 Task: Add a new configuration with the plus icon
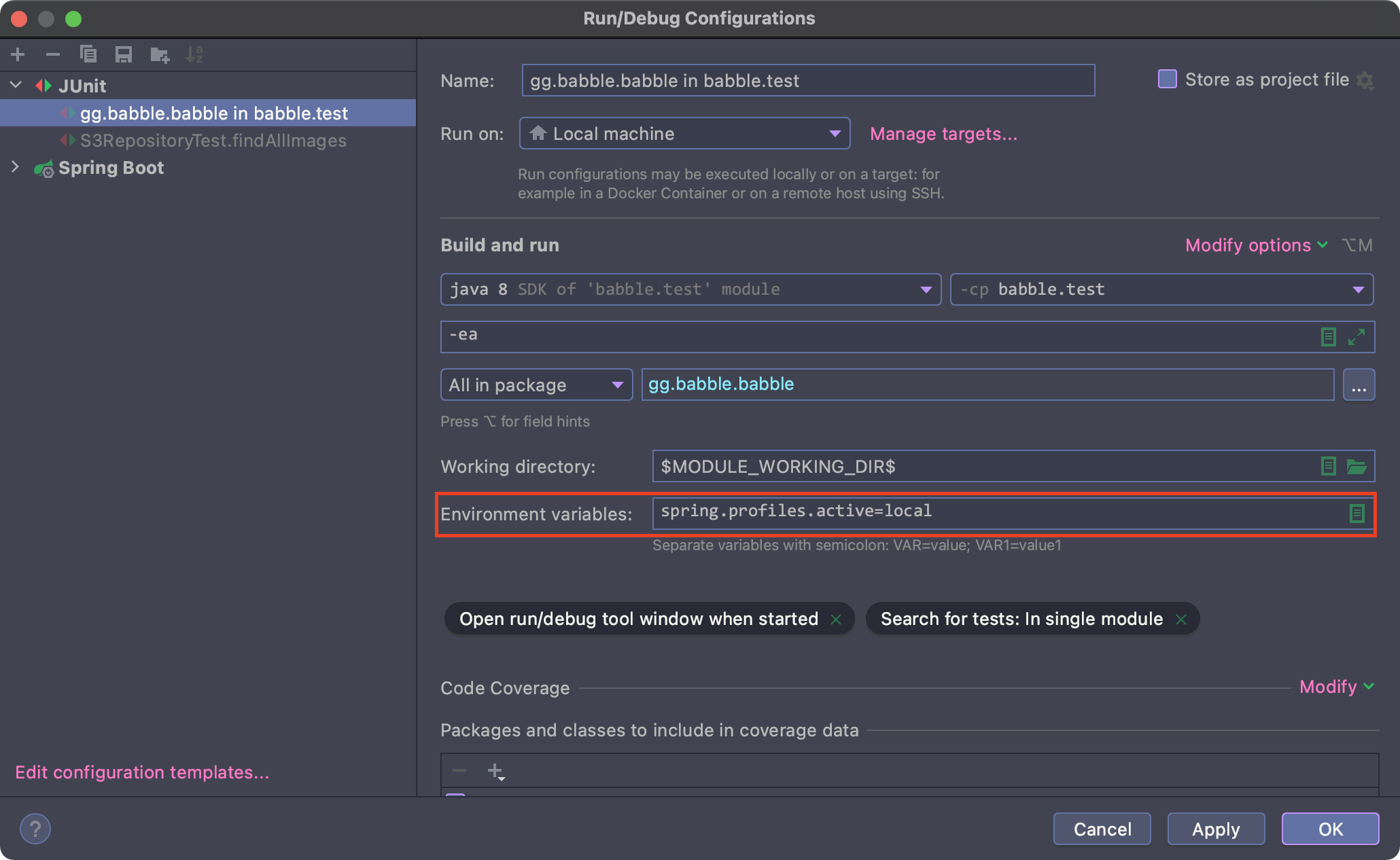pyautogui.click(x=18, y=54)
